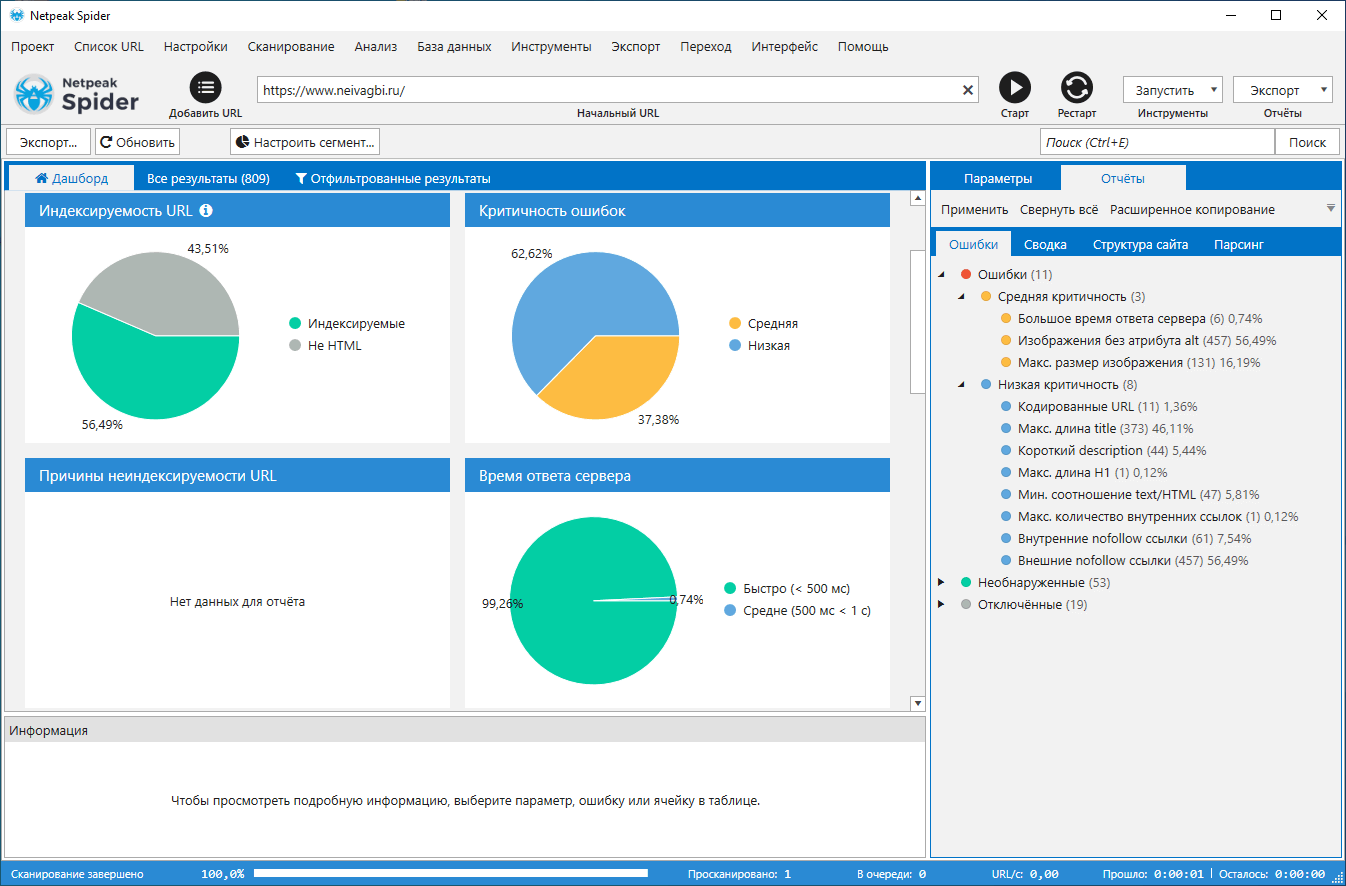Click the Экспорт... button

48,142
